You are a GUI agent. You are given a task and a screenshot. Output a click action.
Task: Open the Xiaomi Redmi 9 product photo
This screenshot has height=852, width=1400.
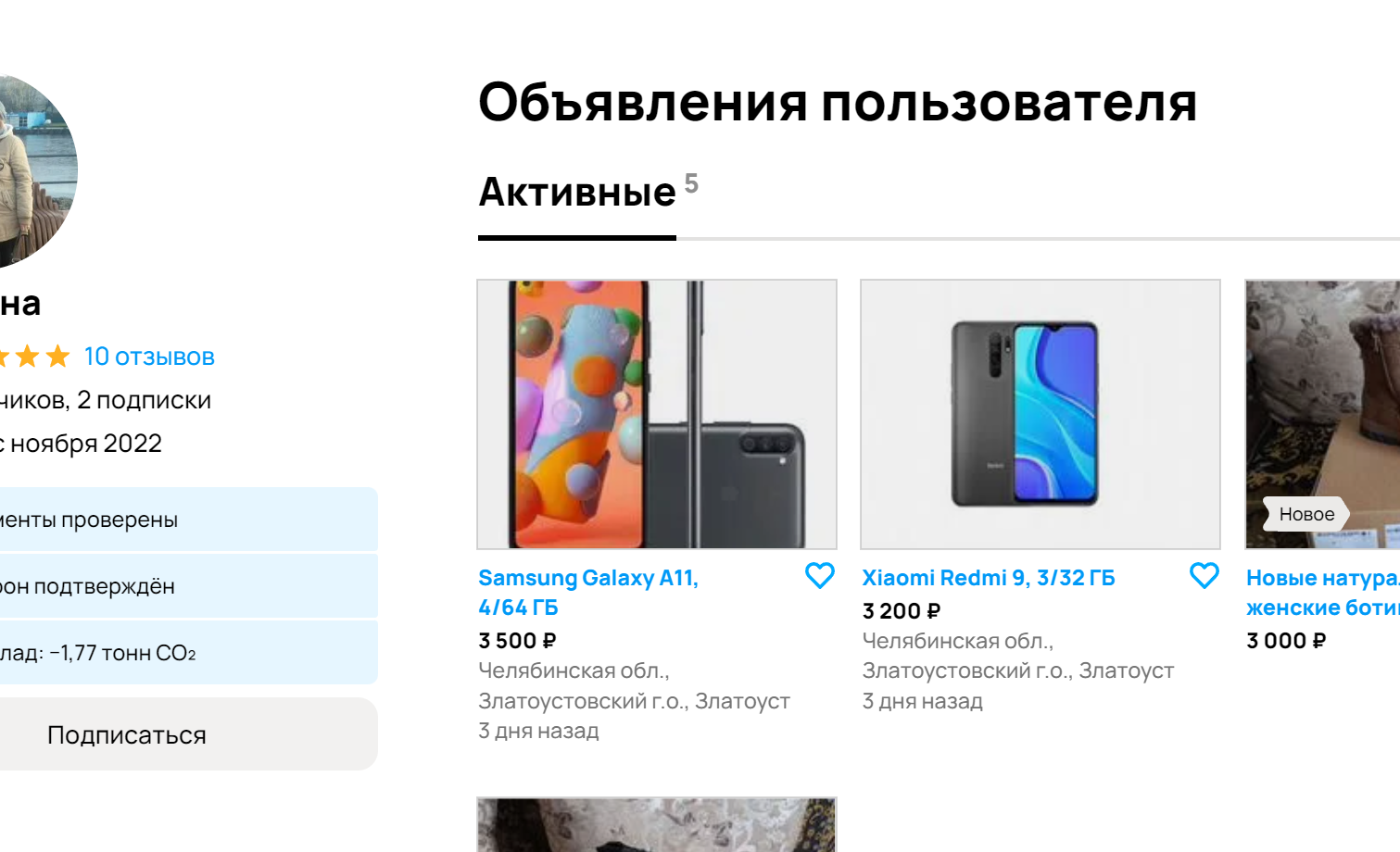pos(1041,414)
